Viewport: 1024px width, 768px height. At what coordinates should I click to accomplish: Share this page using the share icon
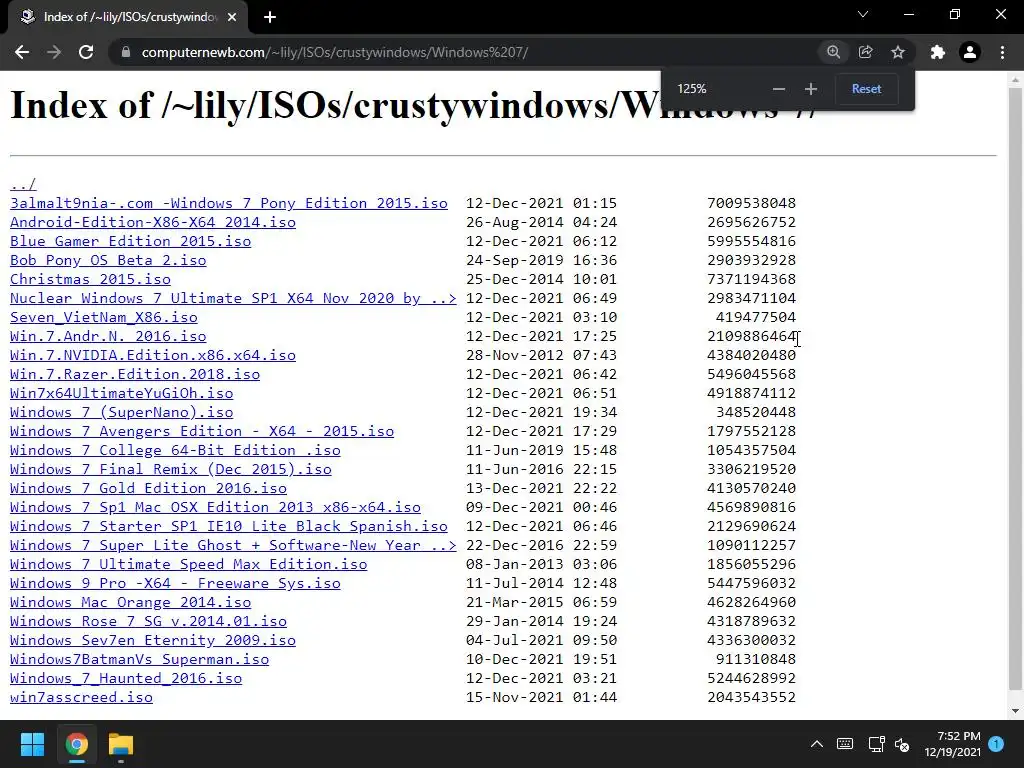866,52
